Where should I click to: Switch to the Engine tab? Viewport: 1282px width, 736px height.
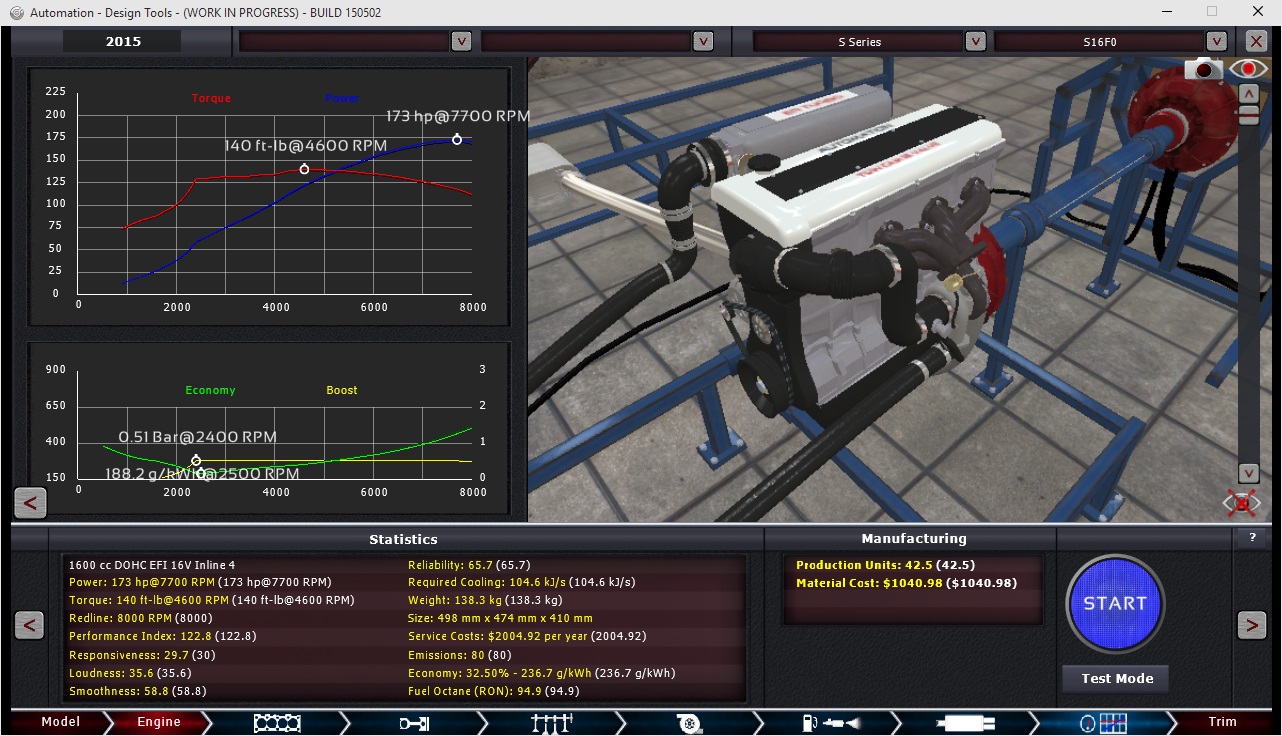coord(158,722)
